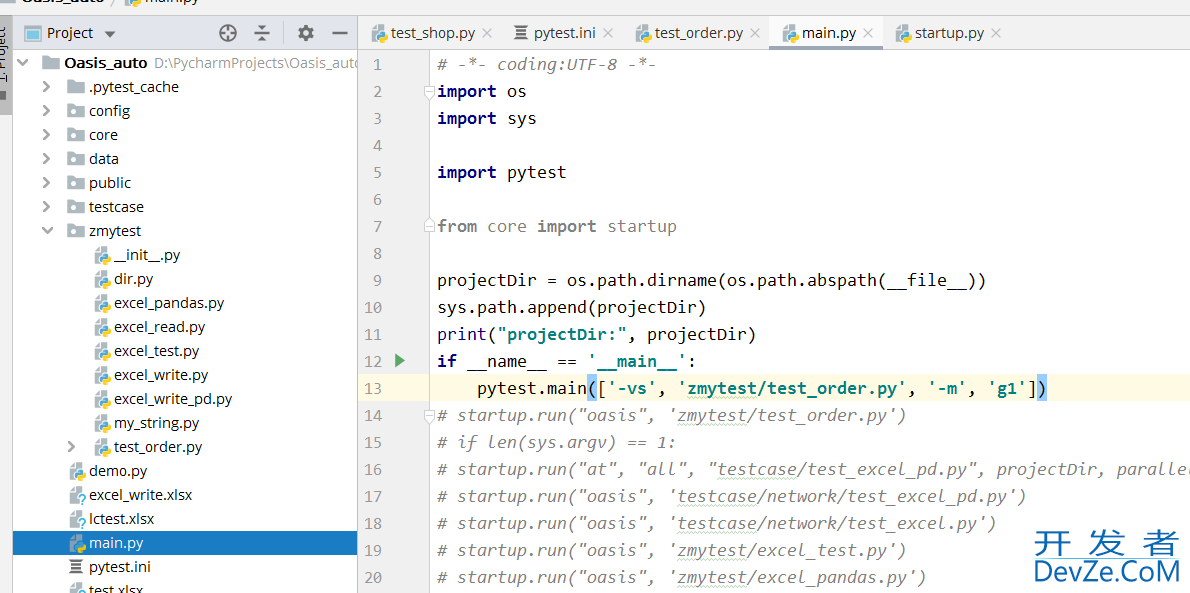Click the 'import pytest' line

coord(502,172)
